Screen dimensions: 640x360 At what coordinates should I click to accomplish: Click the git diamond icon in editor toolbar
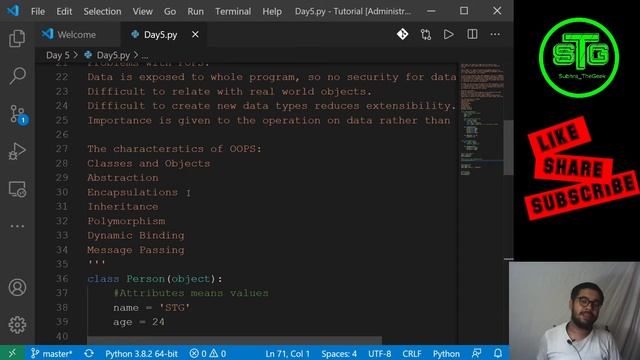point(402,34)
